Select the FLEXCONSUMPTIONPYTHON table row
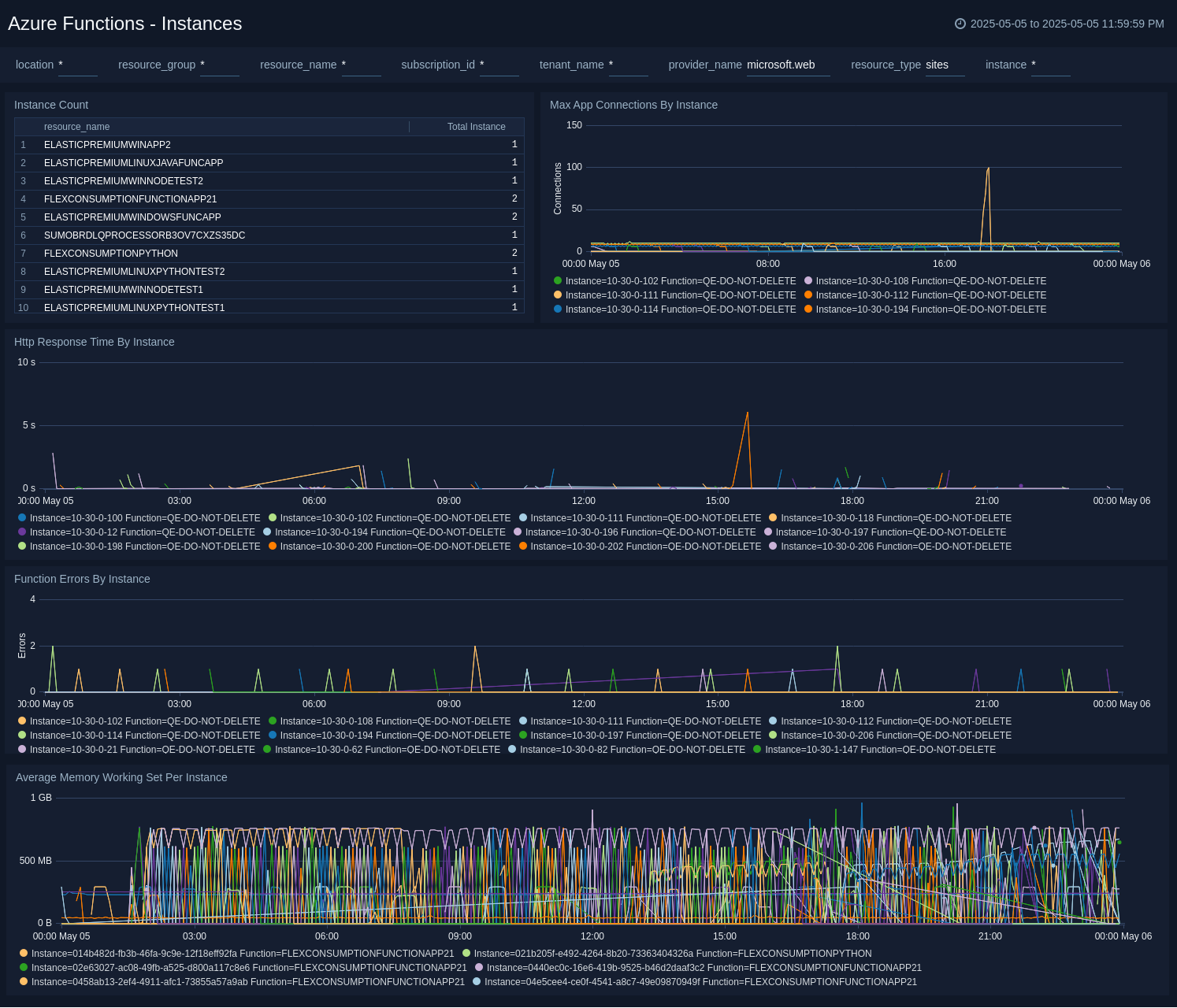Viewport: 1177px width, 1008px height. pyautogui.click(x=269, y=254)
